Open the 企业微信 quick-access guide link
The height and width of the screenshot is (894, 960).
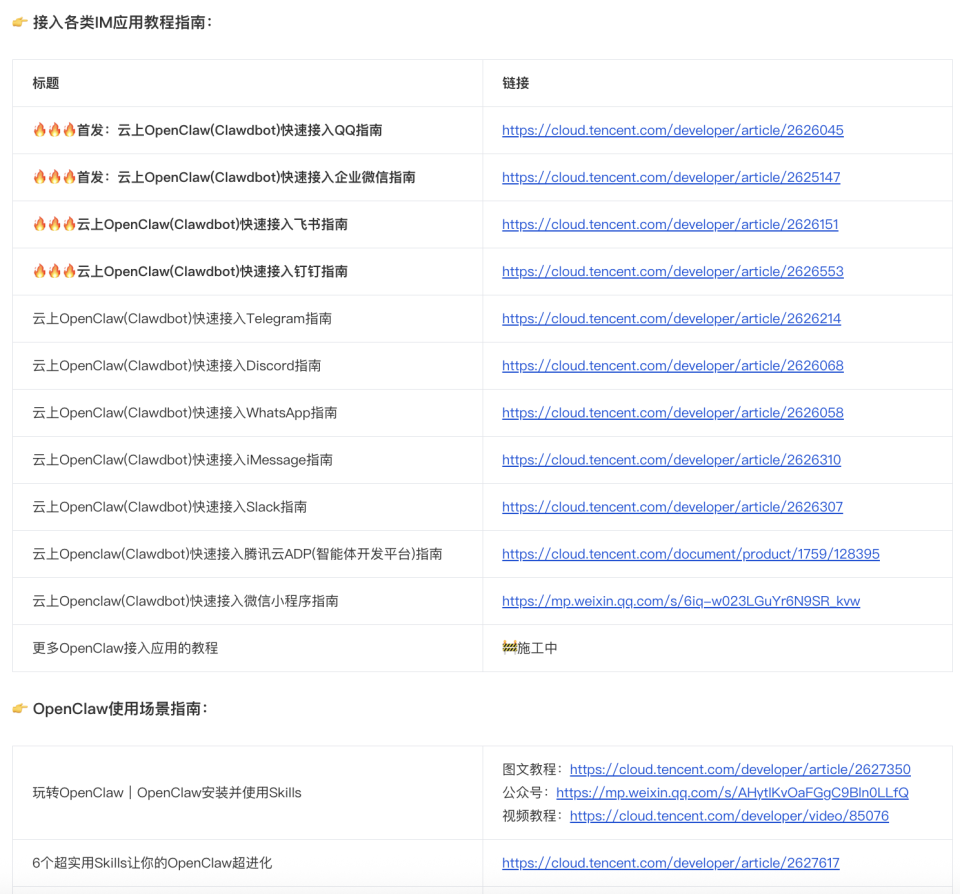672,177
